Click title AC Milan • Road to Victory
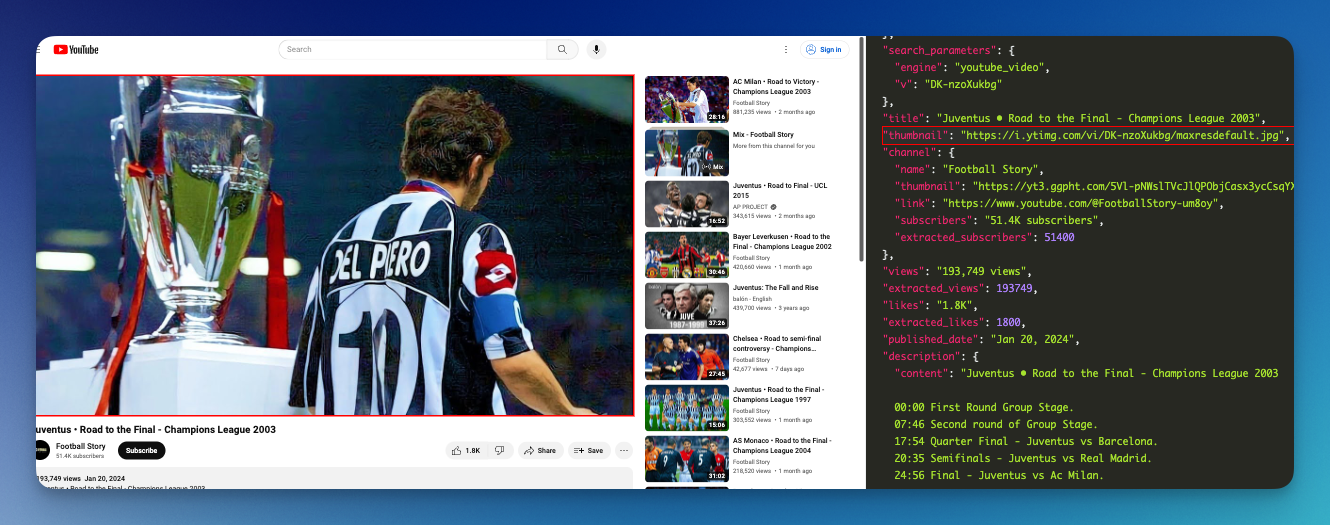This screenshot has height=525, width=1330. click(x=776, y=86)
